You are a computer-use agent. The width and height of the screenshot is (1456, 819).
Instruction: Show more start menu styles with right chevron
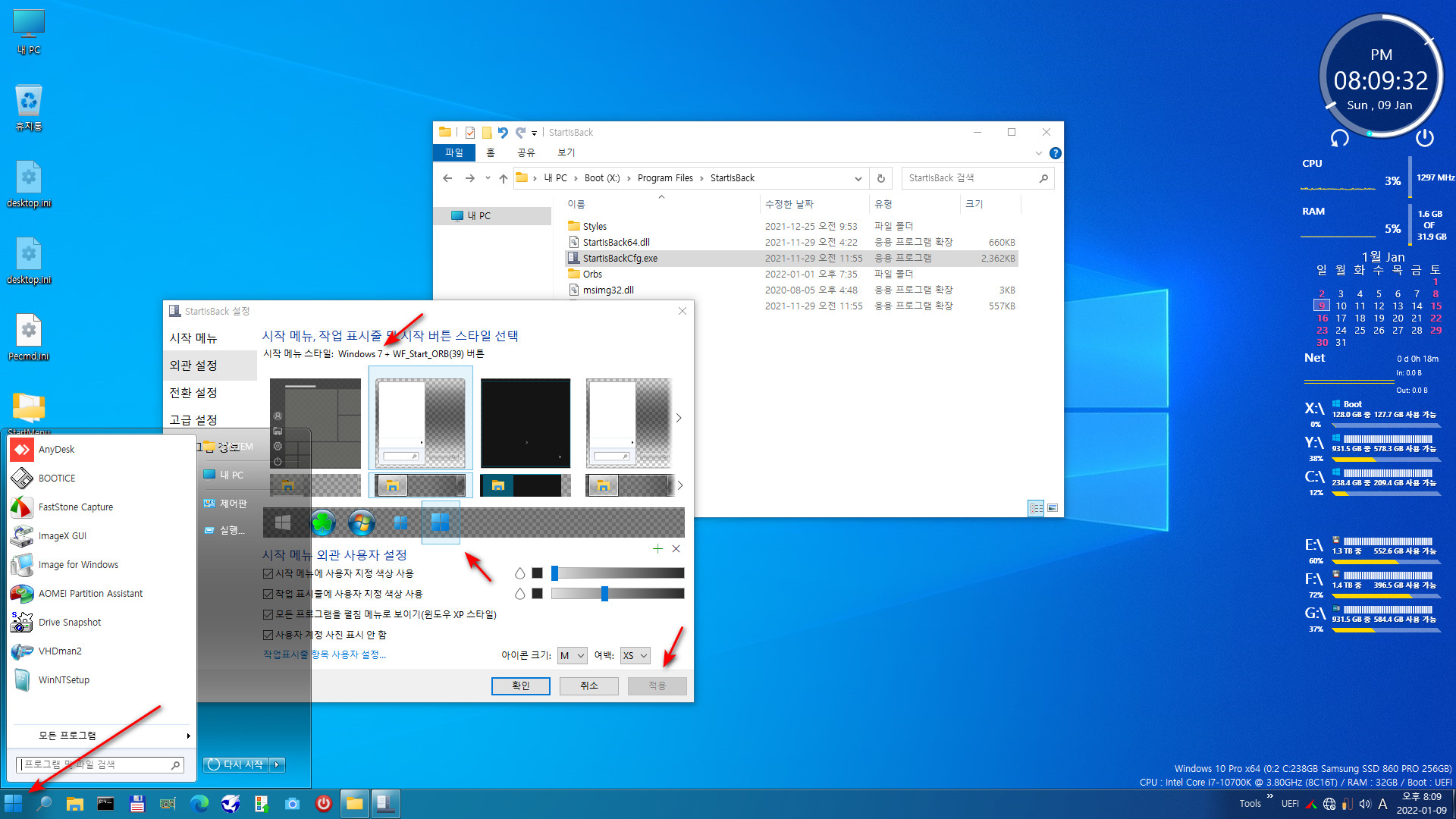coord(679,418)
